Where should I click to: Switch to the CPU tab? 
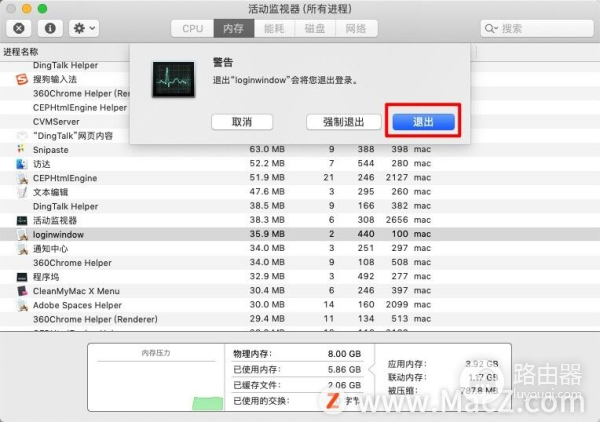(192, 29)
